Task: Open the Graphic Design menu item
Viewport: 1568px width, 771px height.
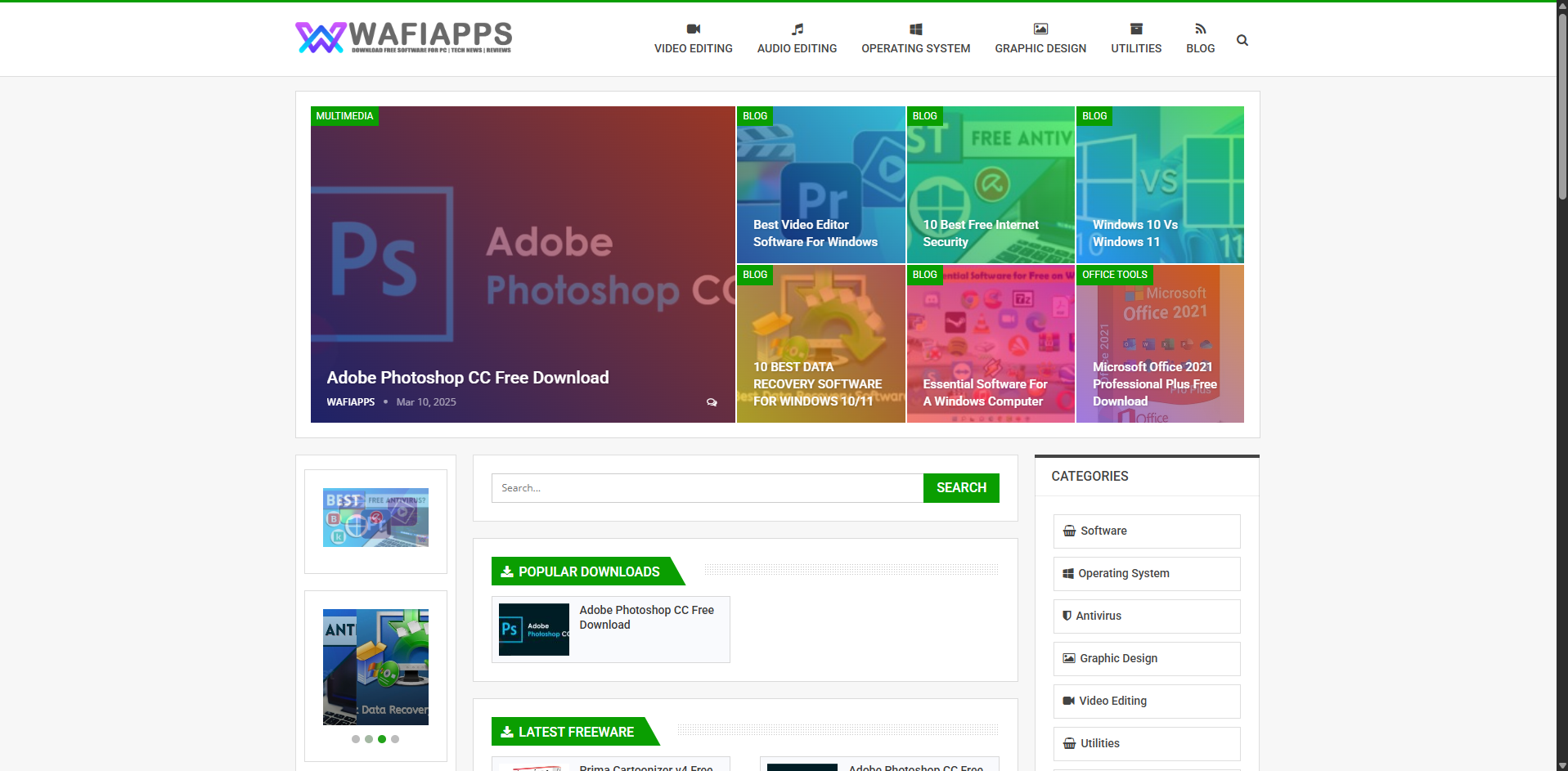Action: [x=1040, y=48]
